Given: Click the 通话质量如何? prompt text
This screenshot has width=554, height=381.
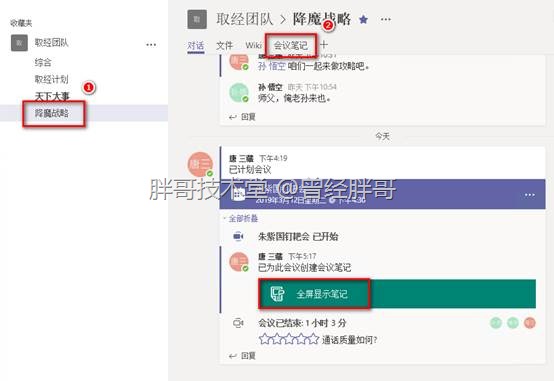Looking at the screenshot, I should [x=350, y=340].
